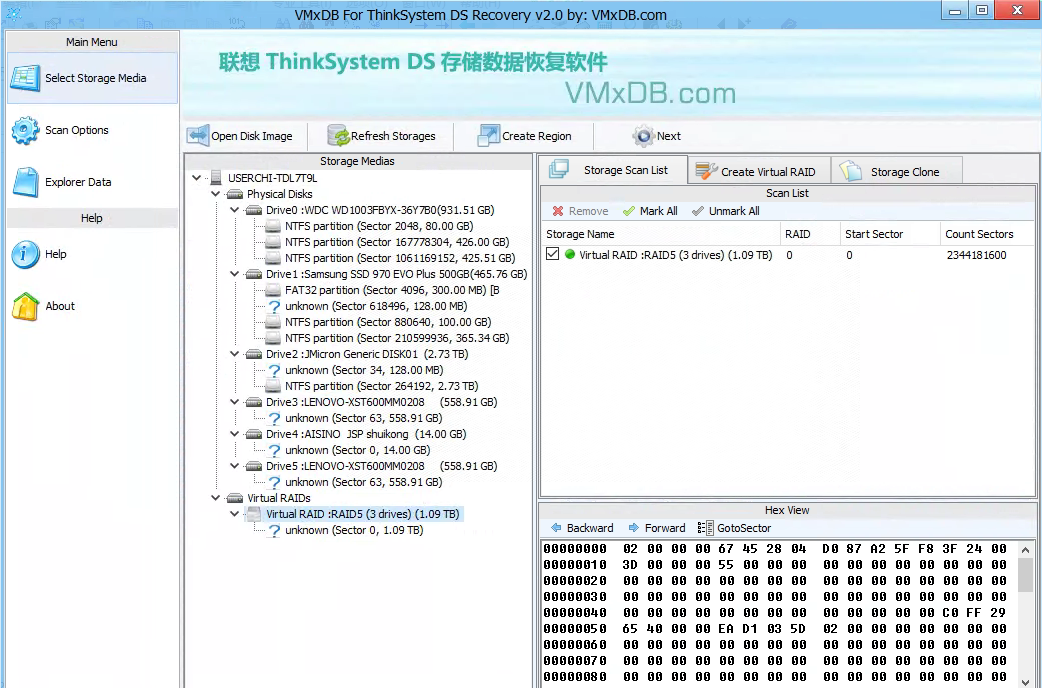Click the Count Sectors column header
The width and height of the screenshot is (1042, 688).
click(988, 234)
